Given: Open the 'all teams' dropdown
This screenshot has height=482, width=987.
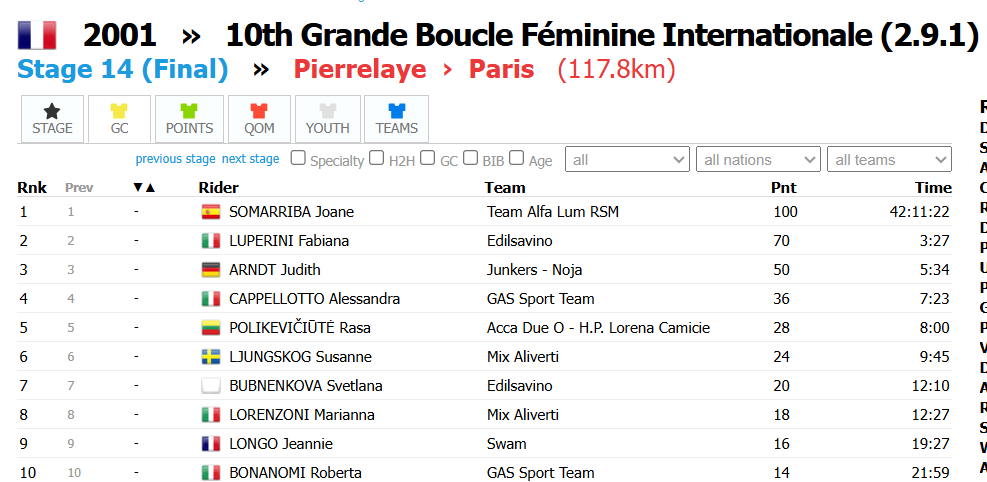Looking at the screenshot, I should (x=889, y=159).
